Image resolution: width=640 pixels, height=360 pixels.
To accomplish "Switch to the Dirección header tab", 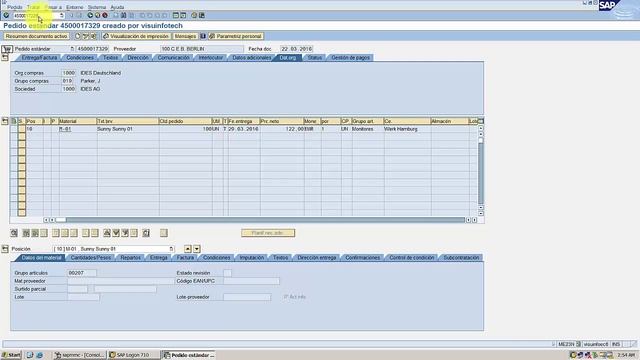I will [138, 58].
